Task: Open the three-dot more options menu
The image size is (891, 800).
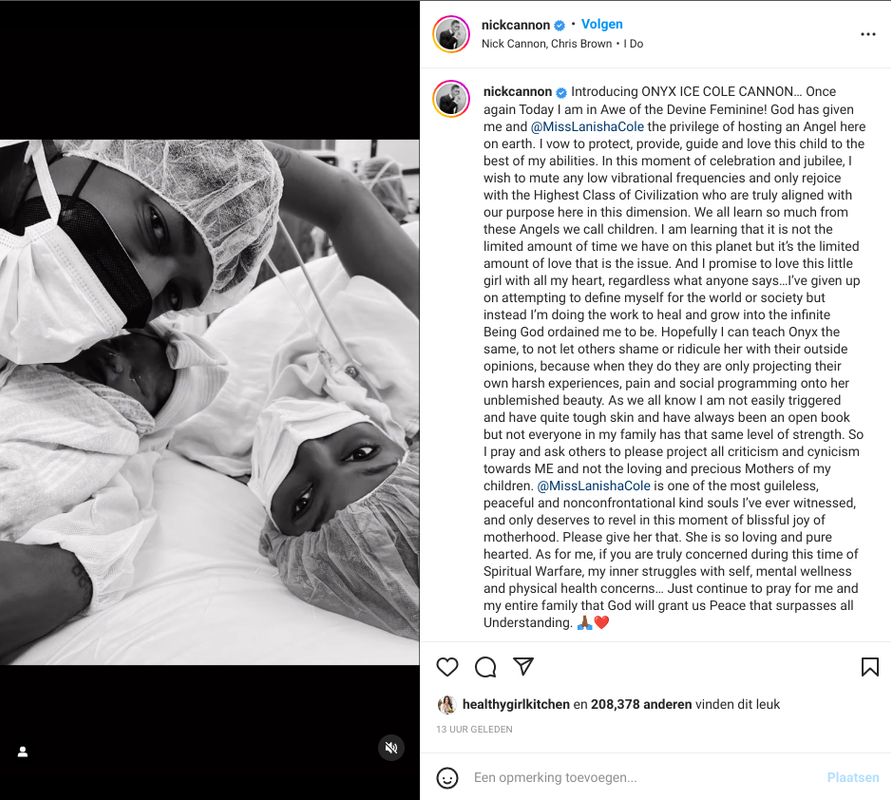Action: pyautogui.click(x=868, y=34)
